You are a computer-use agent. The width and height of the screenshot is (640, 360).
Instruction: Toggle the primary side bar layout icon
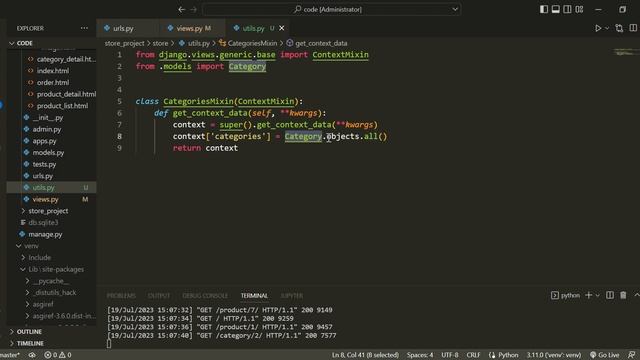tap(544, 9)
